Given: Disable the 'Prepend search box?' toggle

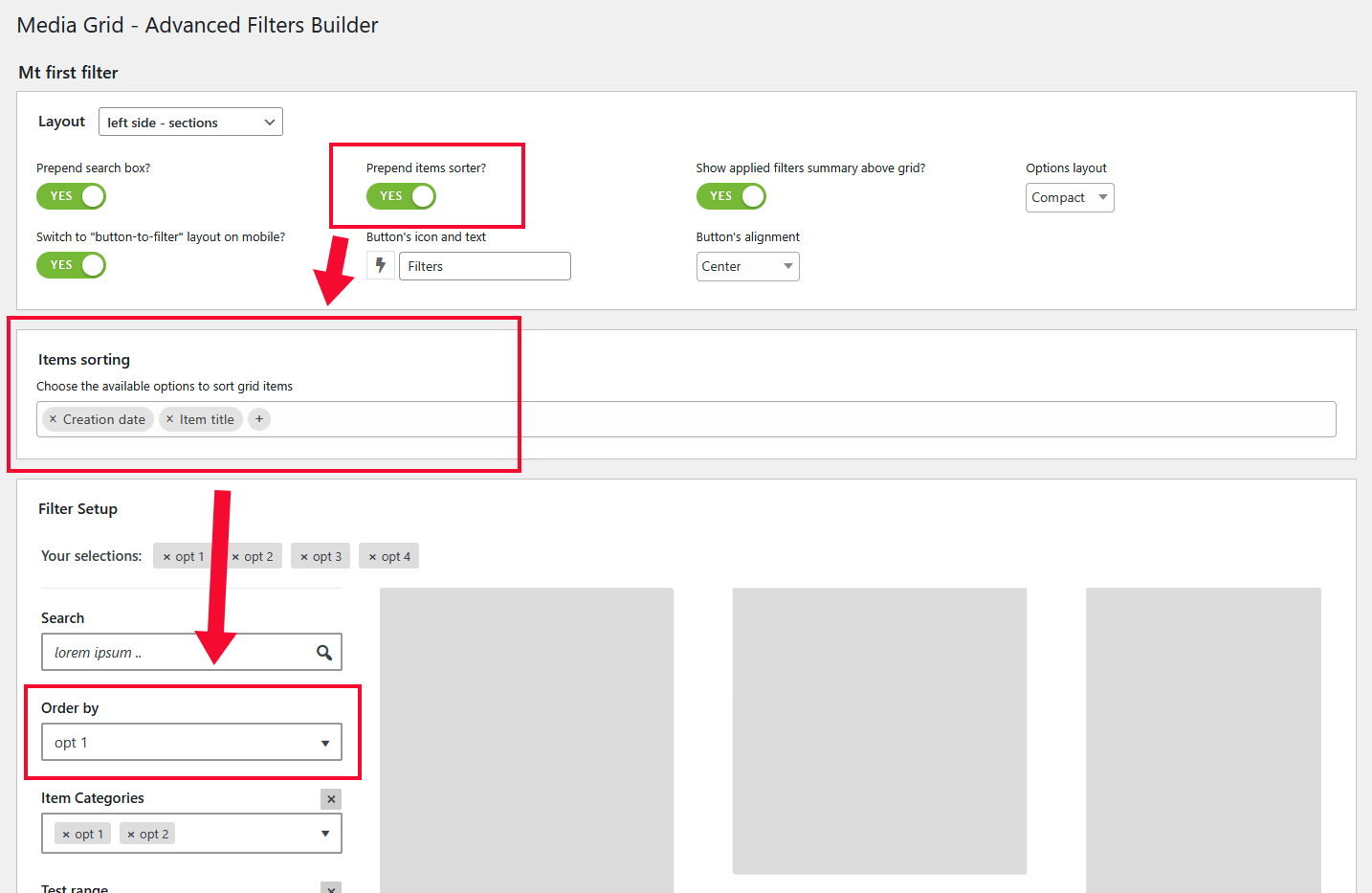Looking at the screenshot, I should [x=71, y=196].
